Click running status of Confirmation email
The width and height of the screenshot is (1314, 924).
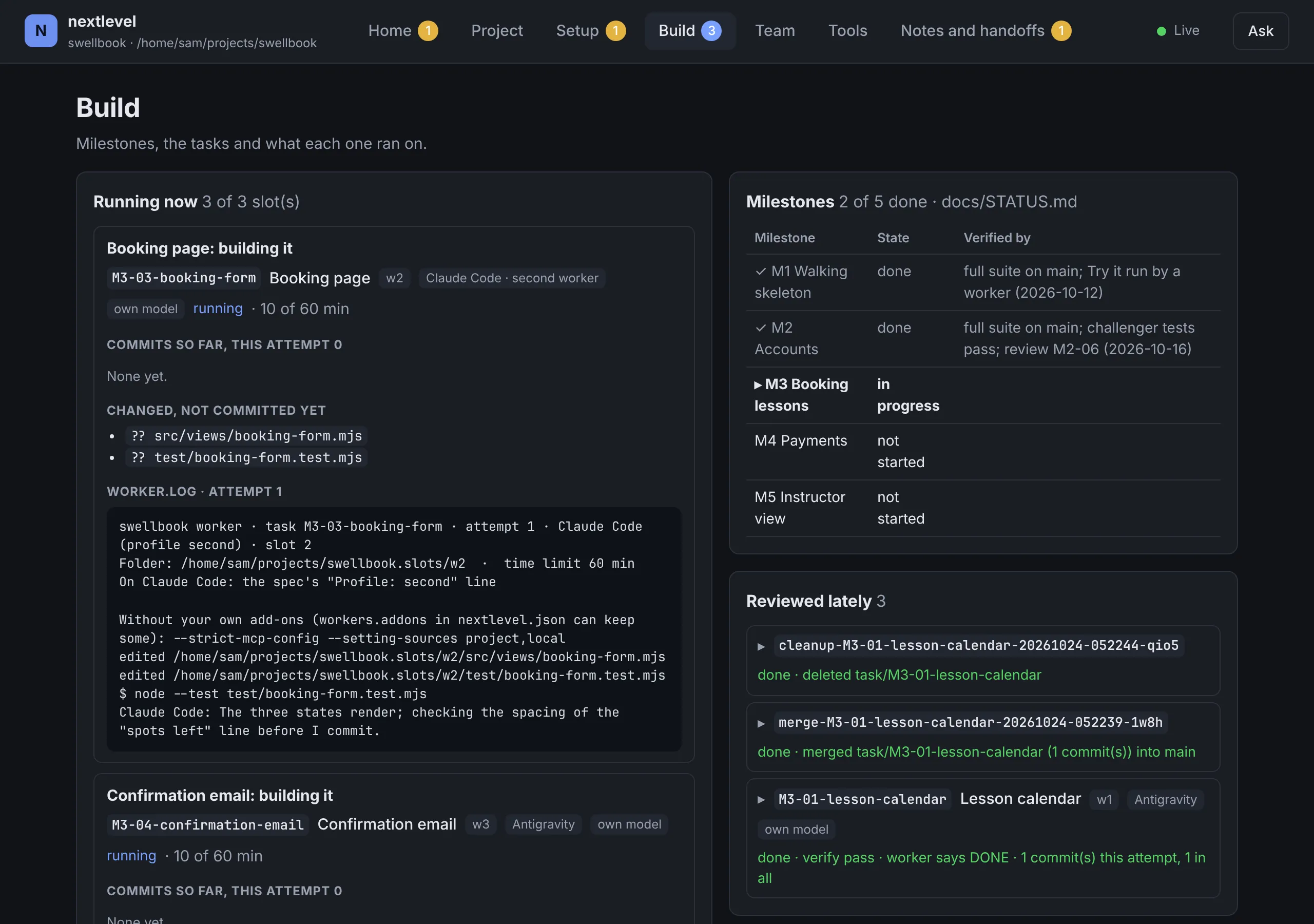[x=131, y=856]
